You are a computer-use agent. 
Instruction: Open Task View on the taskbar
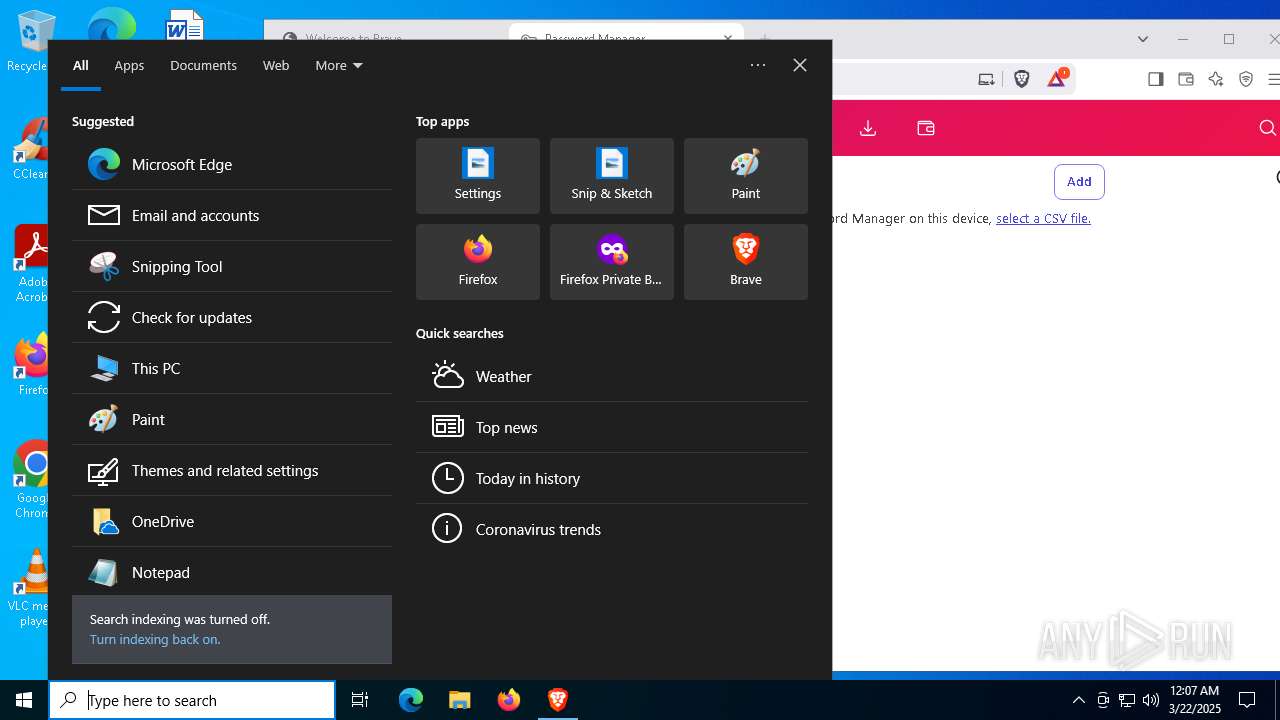[x=360, y=700]
